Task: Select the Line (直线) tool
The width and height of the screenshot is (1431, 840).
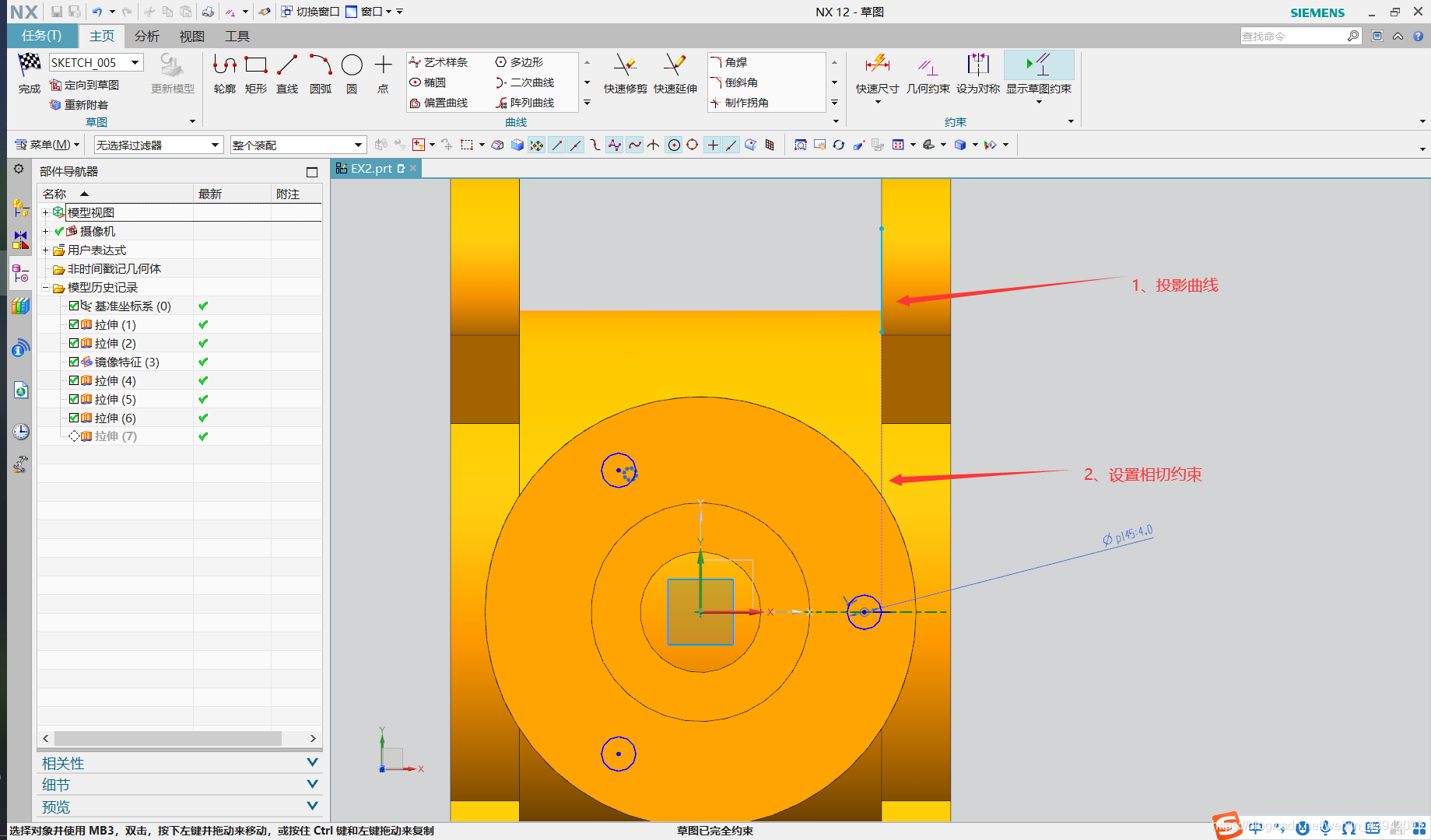Action: point(287,65)
